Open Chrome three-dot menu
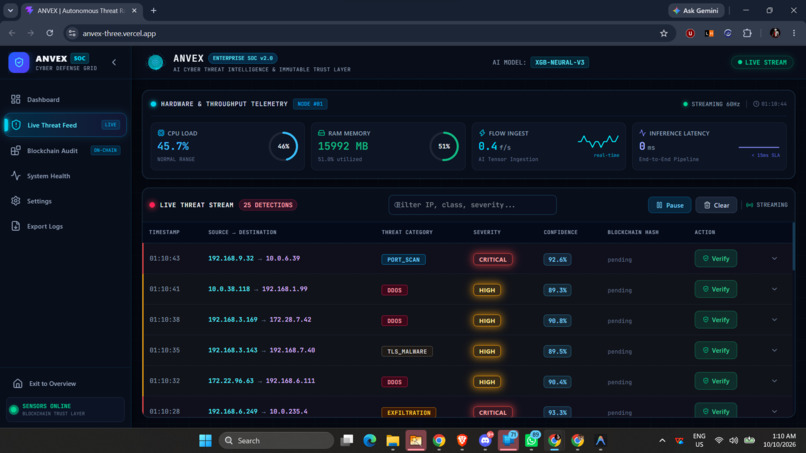The image size is (806, 453). [794, 33]
